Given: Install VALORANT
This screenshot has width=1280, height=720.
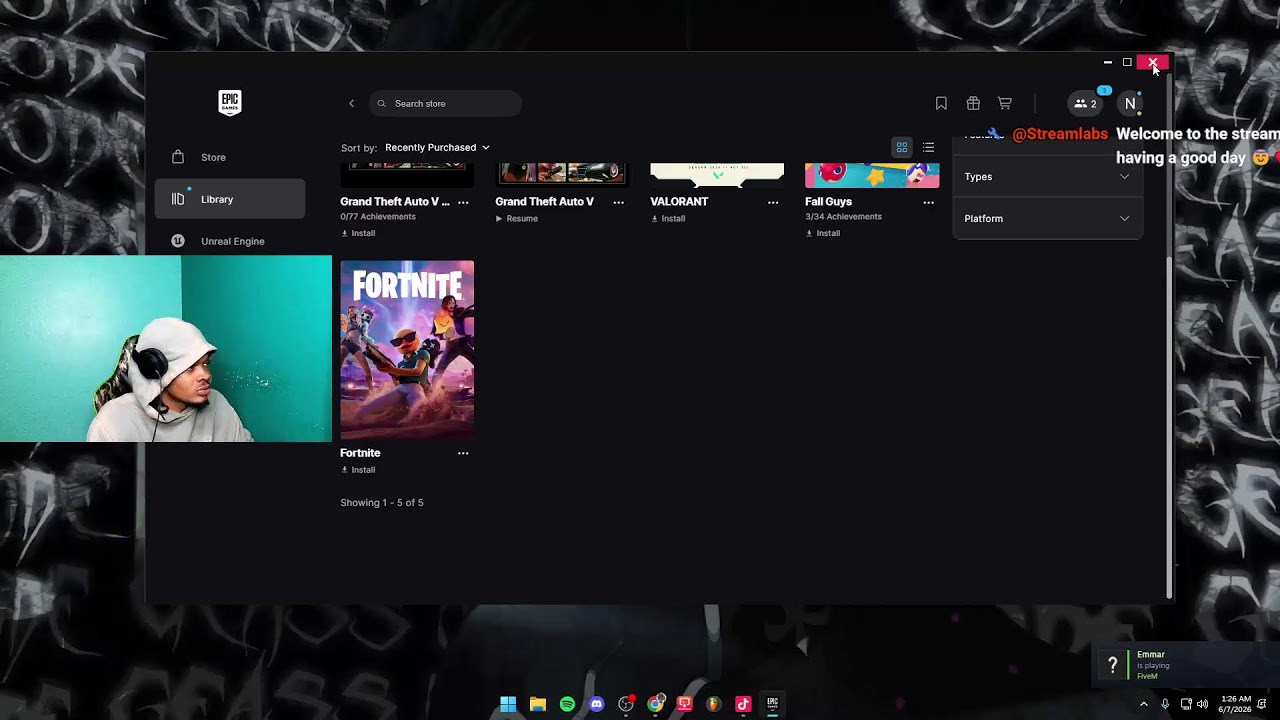Looking at the screenshot, I should [x=668, y=218].
